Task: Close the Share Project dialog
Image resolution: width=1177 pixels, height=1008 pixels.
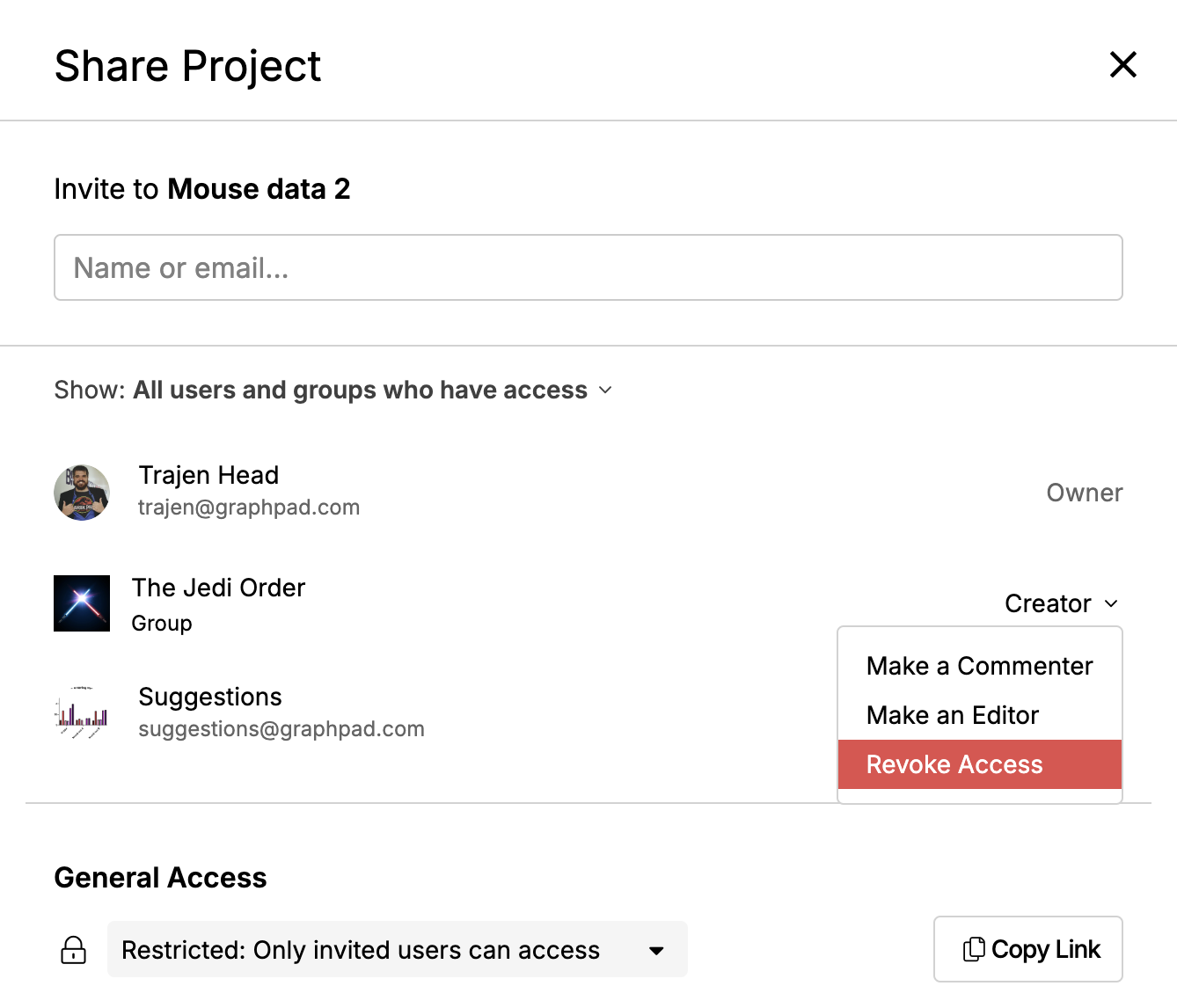Action: point(1123,64)
